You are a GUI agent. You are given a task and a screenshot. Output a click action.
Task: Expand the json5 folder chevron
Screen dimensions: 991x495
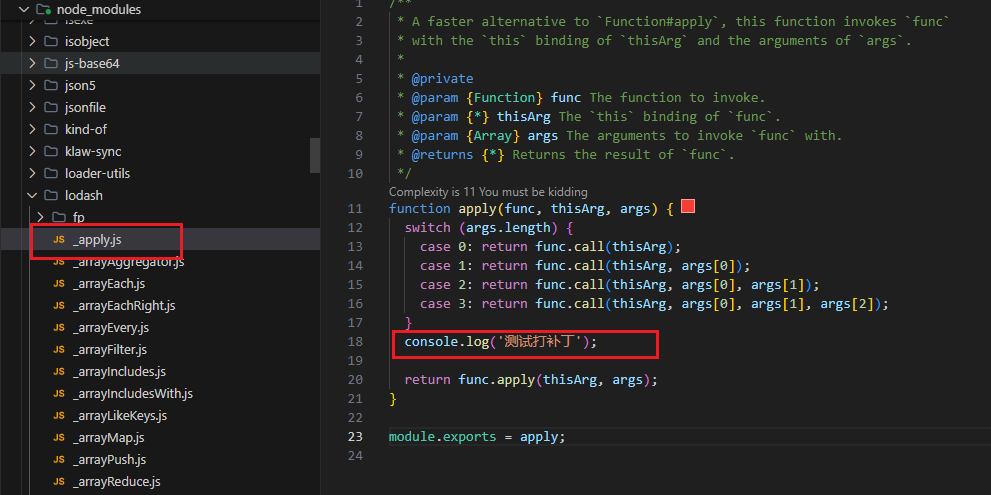32,85
